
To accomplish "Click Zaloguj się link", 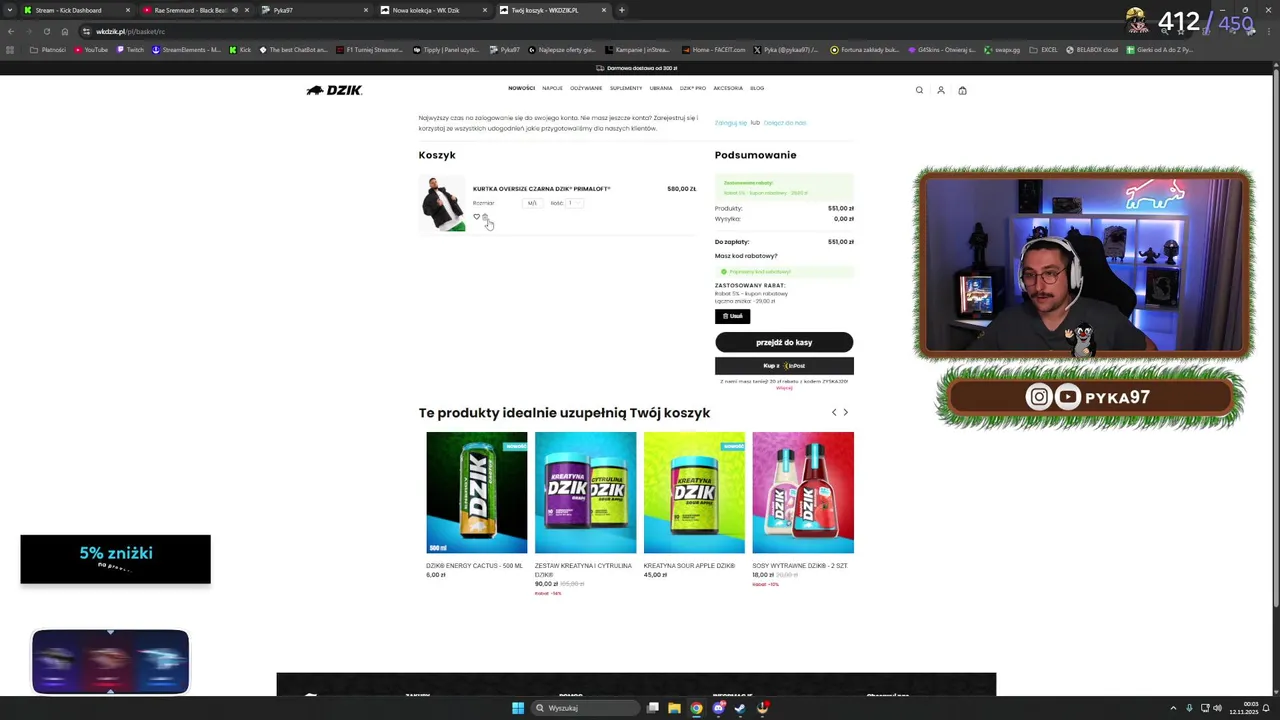I will click(731, 123).
